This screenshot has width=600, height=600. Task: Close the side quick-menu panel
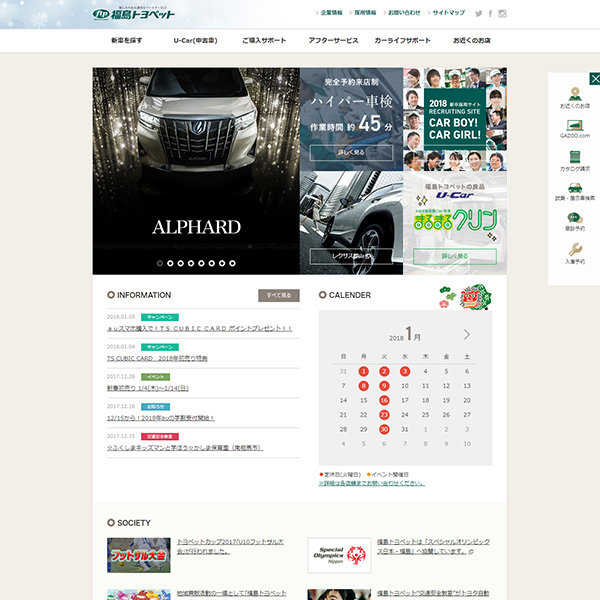(x=595, y=79)
